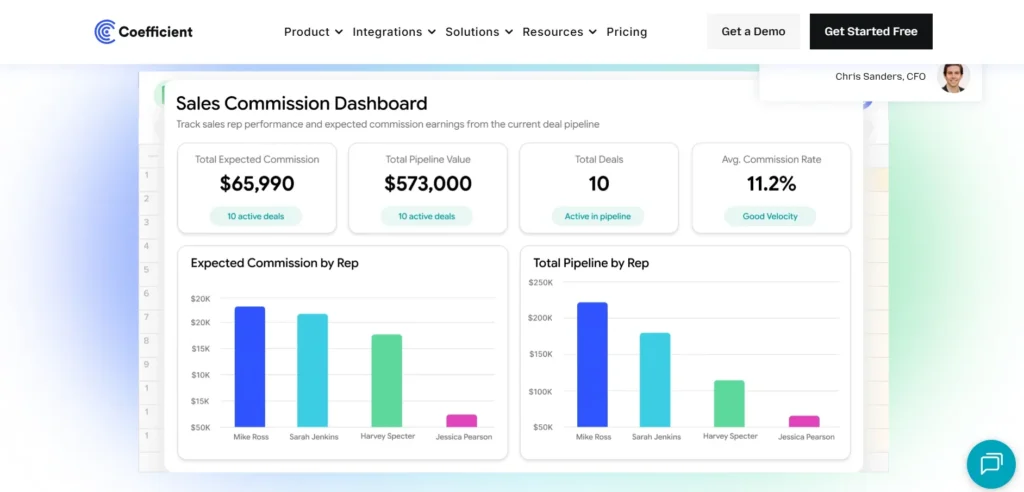Screen dimensions: 1024x492
Task: Click Jessica Pearson pink bar in pipeline chart
Action: point(804,421)
